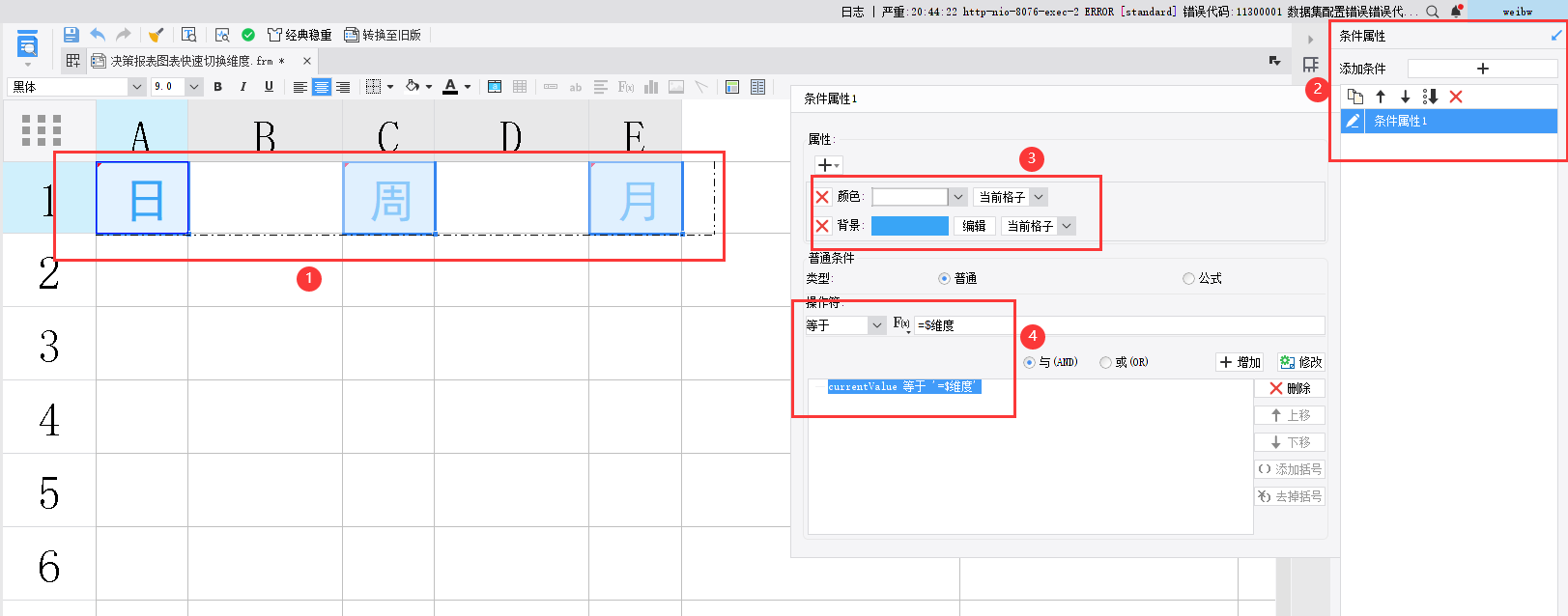Viewport: 1568px width, 616px height.
Task: Expand the font color dropdown arrow
Action: point(468,87)
